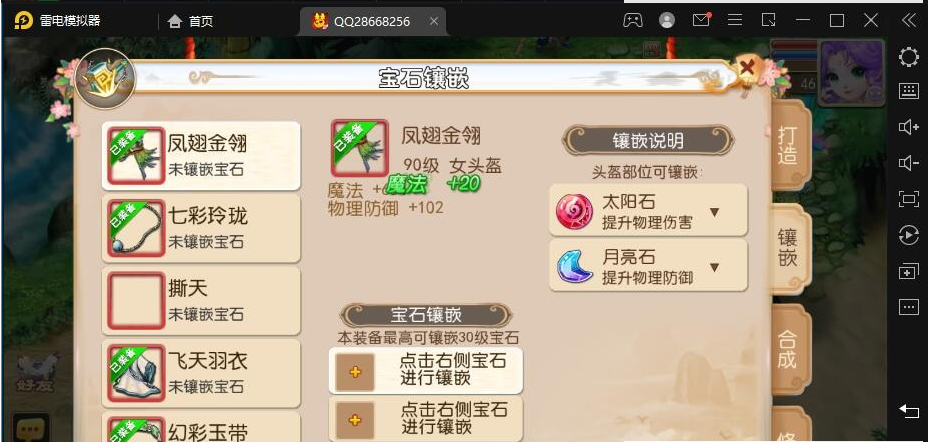Click the first empty gem slot plus

[x=355, y=372]
